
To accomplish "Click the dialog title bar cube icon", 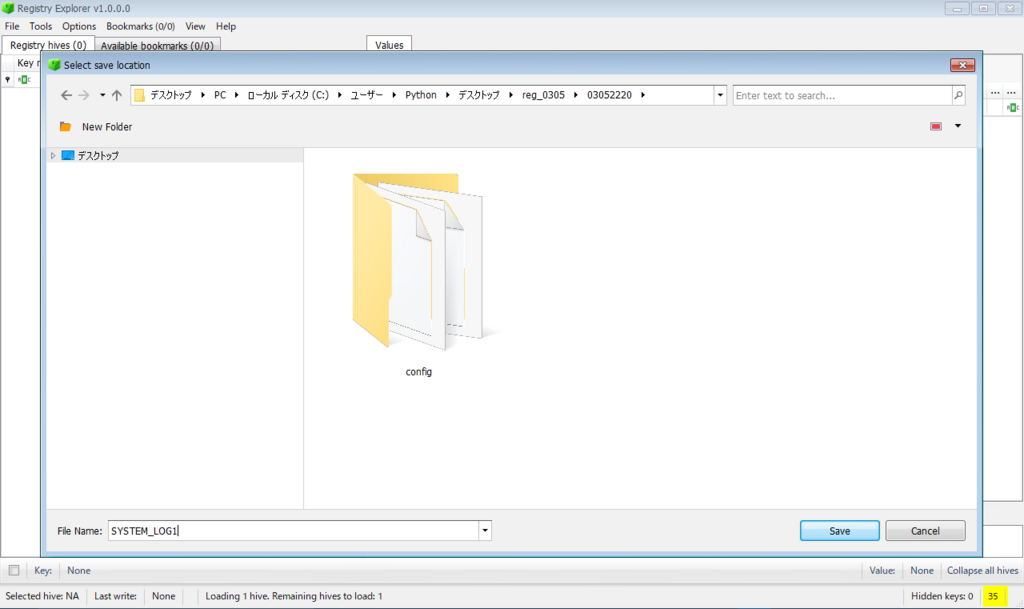I will tap(54, 65).
